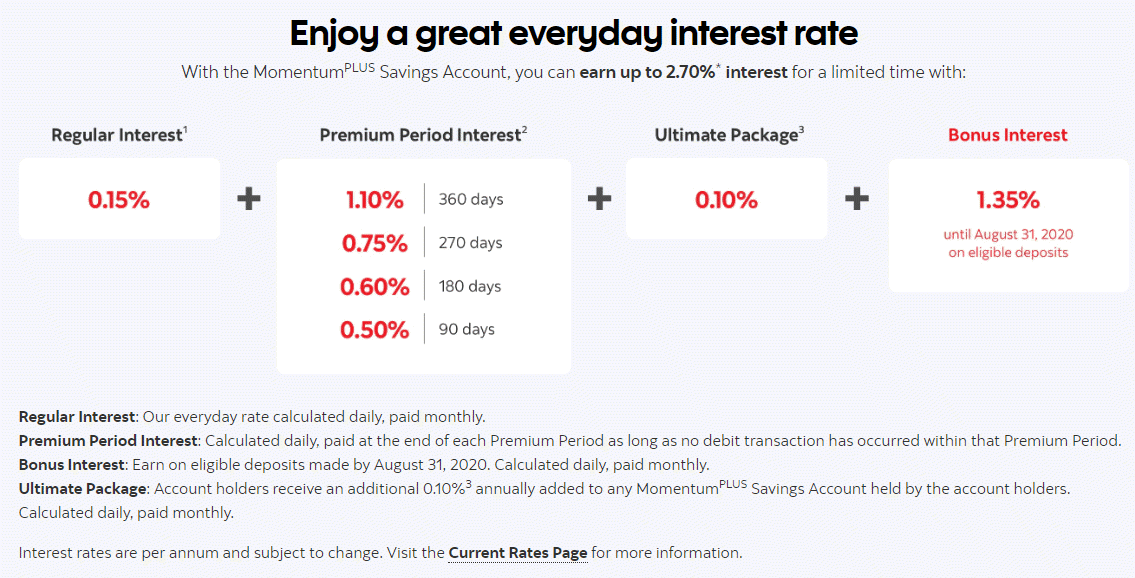The height and width of the screenshot is (578, 1135).
Task: Click the plus icon before Ultimate Package
Action: 599,198
